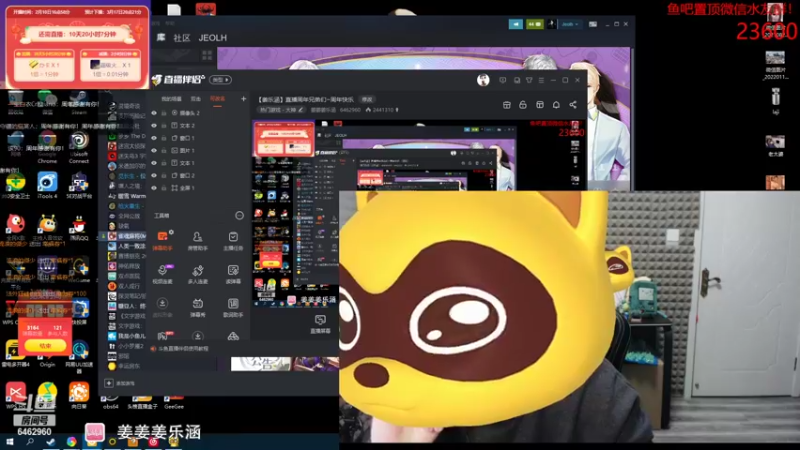
Task: Click the share icon in the stream header
Action: (573, 105)
